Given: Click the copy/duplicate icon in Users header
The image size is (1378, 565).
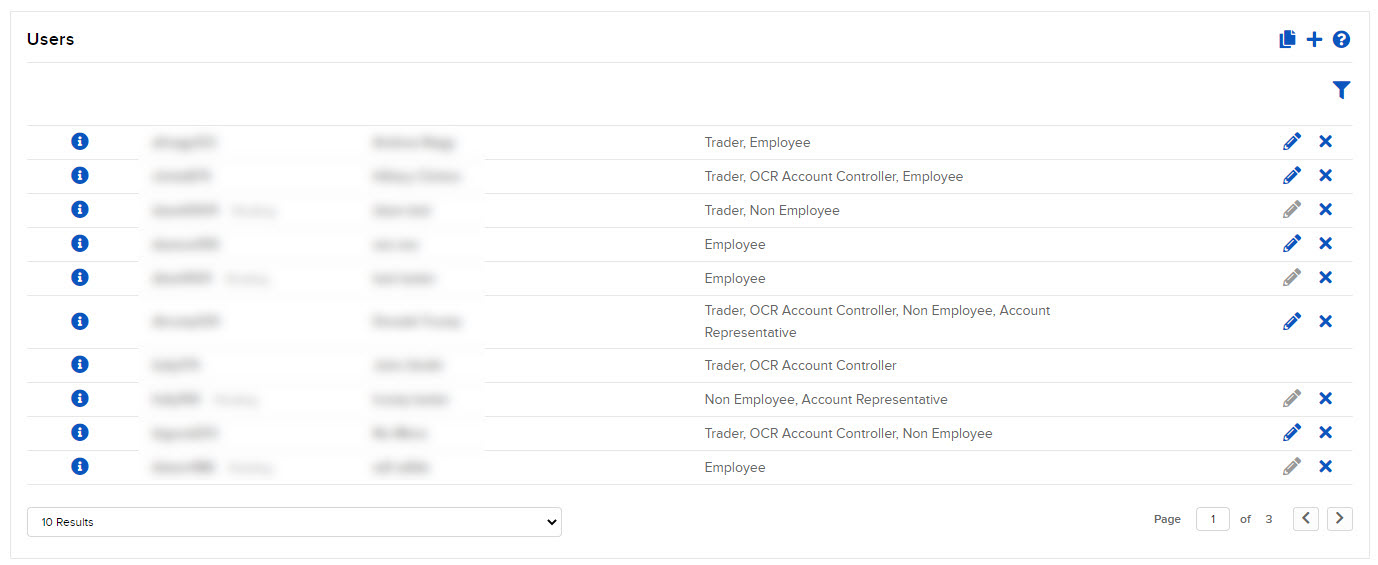Looking at the screenshot, I should click(1288, 40).
